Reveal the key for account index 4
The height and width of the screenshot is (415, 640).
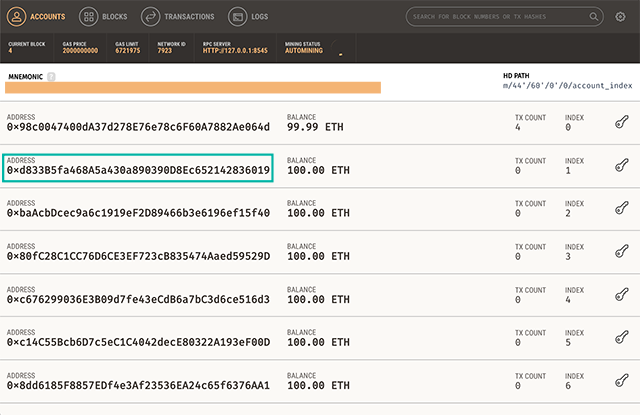(621, 298)
